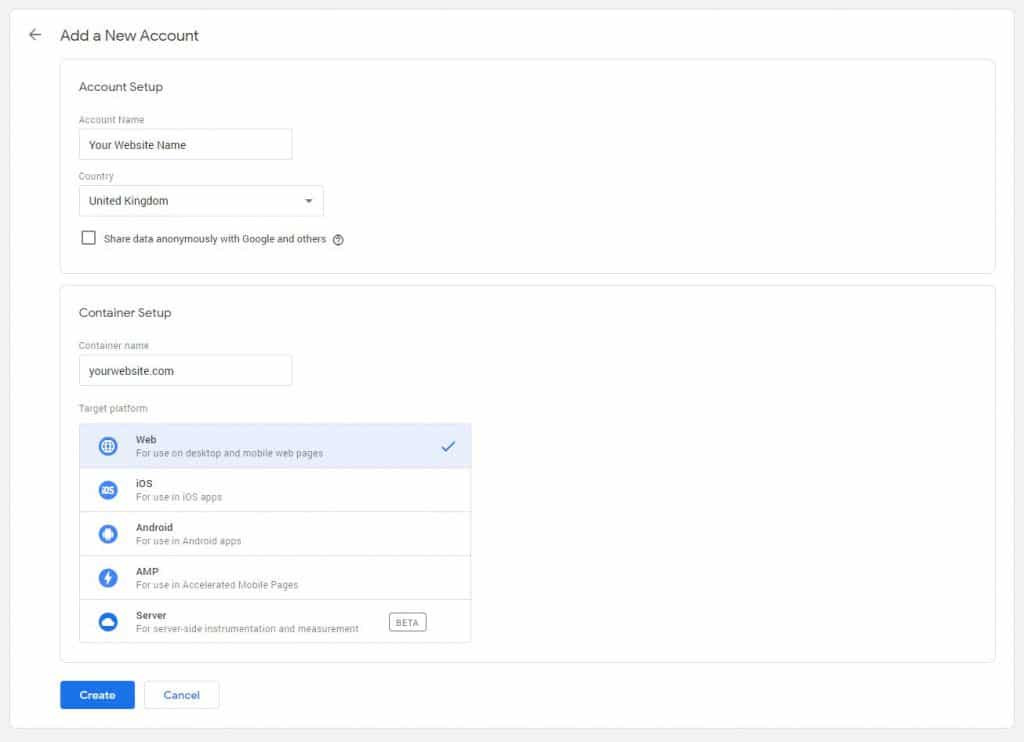Image resolution: width=1024 pixels, height=742 pixels.
Task: Pick the AMP target platform option
Action: pos(275,577)
